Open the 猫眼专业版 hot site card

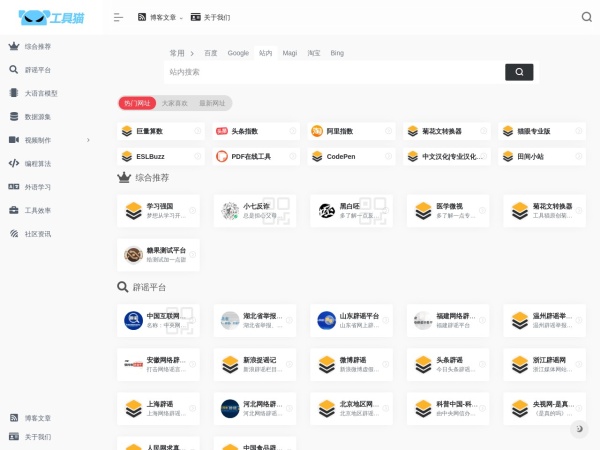coord(542,131)
